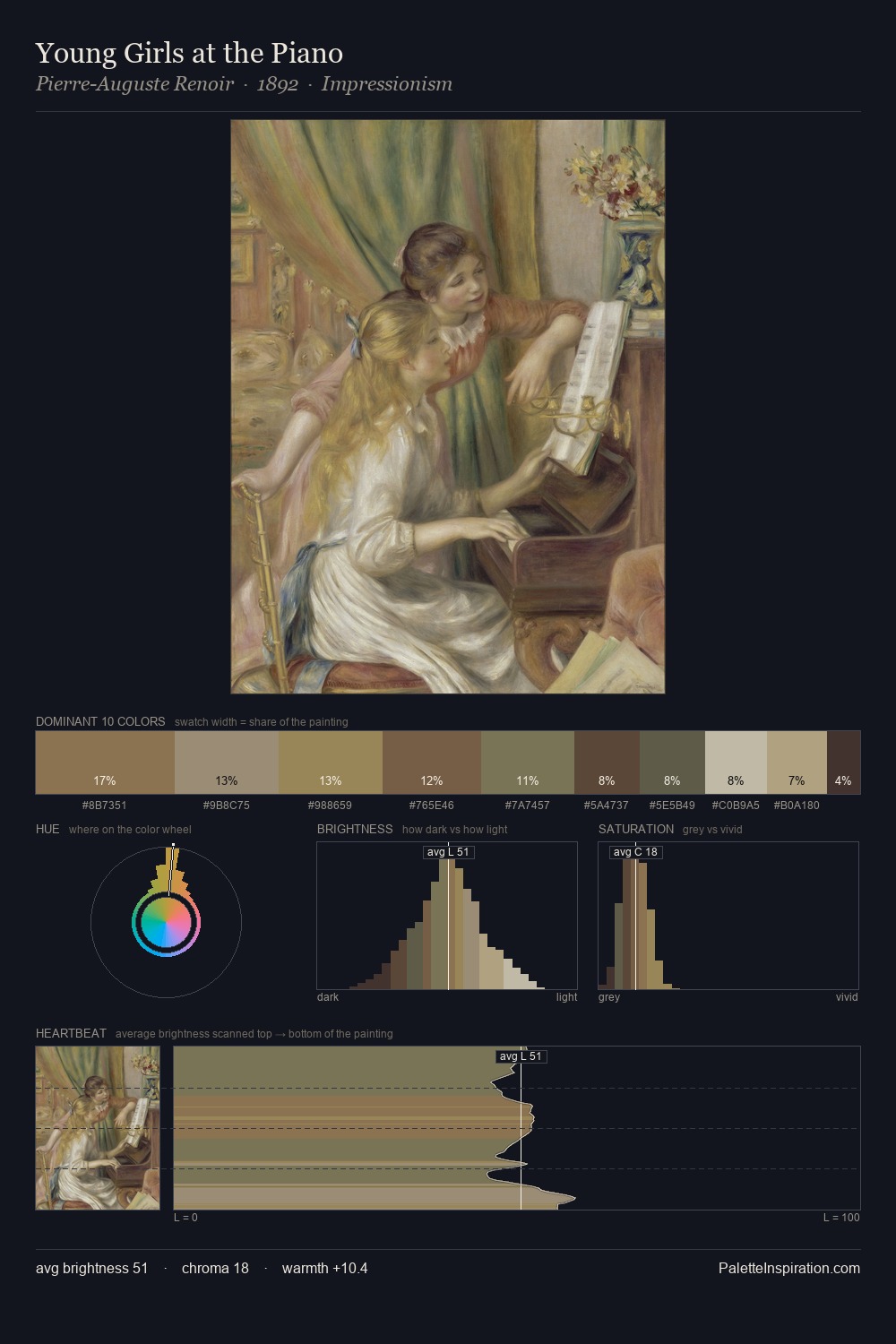
Task: Click the title 'Young Girls at the Piano'
Action: [x=189, y=53]
